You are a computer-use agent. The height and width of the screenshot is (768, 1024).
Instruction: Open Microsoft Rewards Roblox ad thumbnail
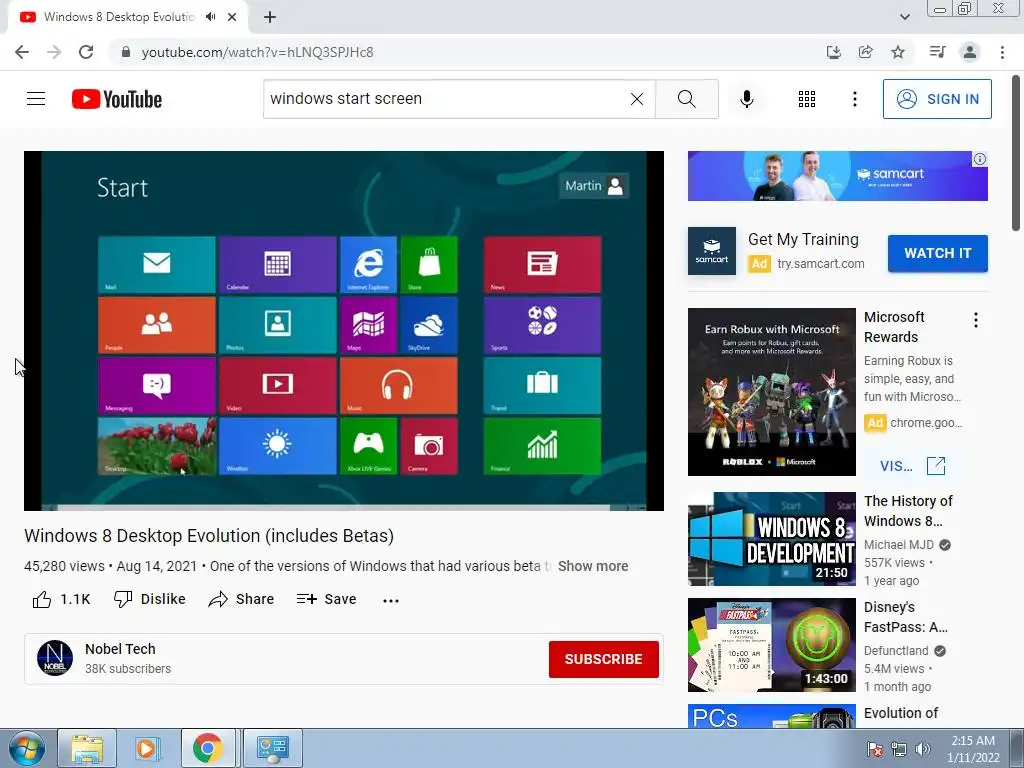pos(771,392)
